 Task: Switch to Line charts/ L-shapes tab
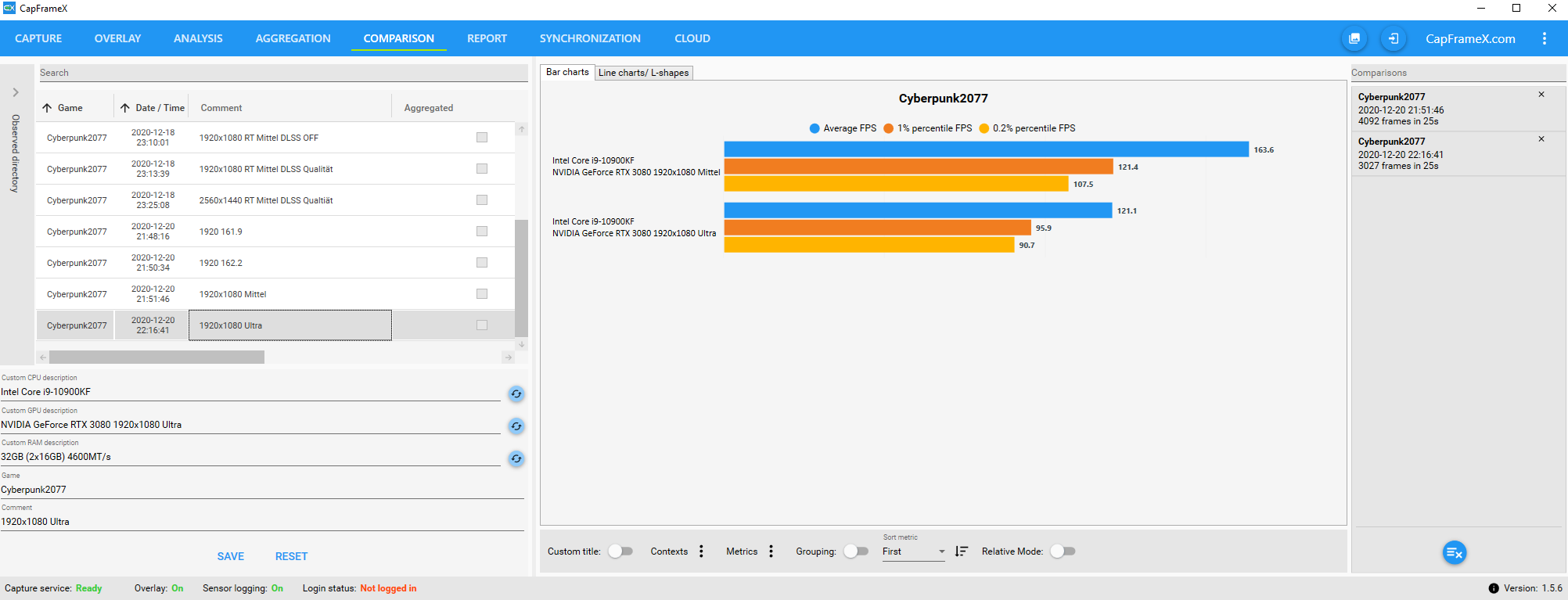[x=644, y=73]
